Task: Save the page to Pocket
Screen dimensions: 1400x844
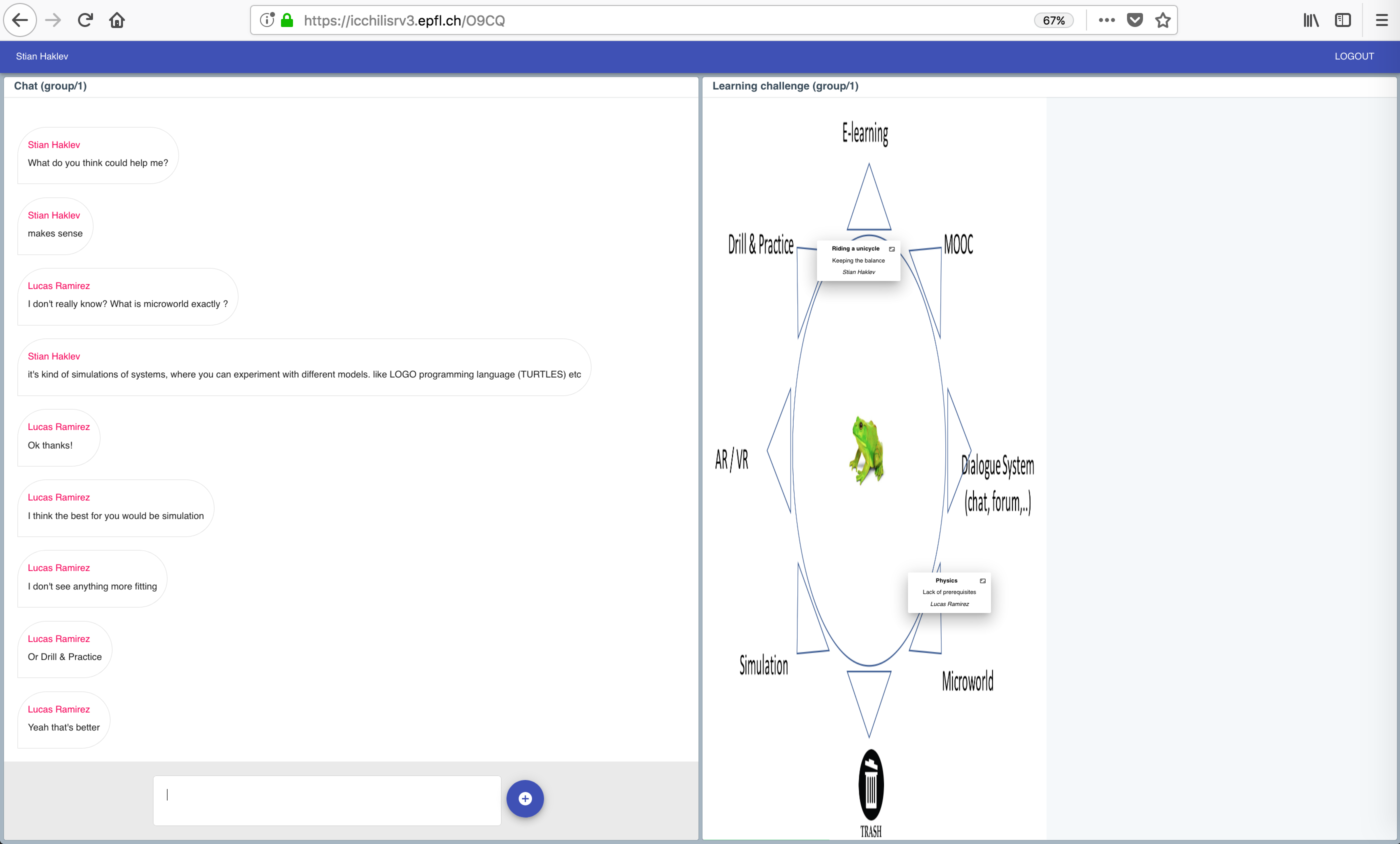Action: coord(1134,20)
